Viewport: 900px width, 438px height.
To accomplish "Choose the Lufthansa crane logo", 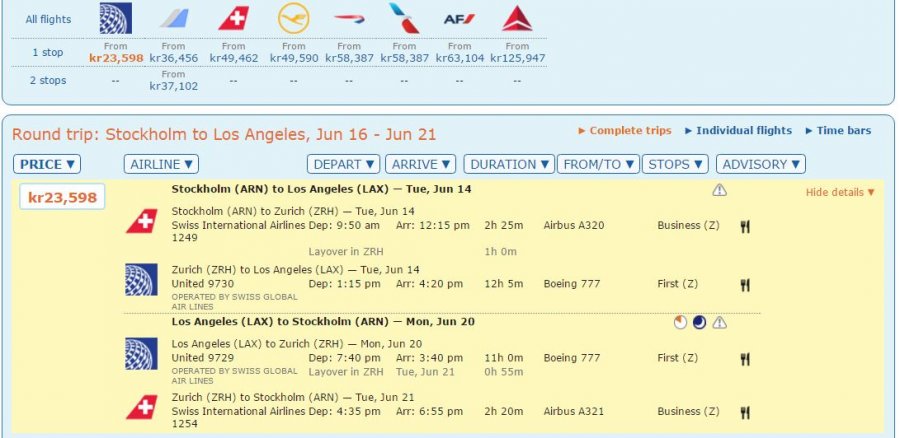I will 294,19.
